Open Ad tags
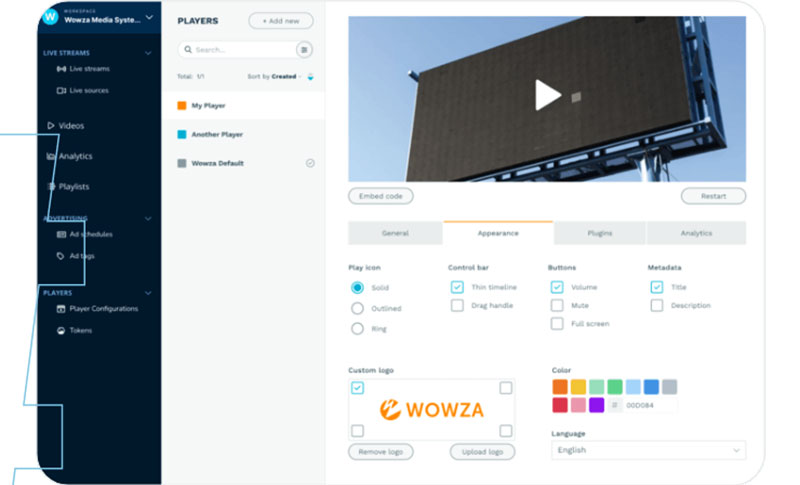This screenshot has height=485, width=800. coord(76,256)
